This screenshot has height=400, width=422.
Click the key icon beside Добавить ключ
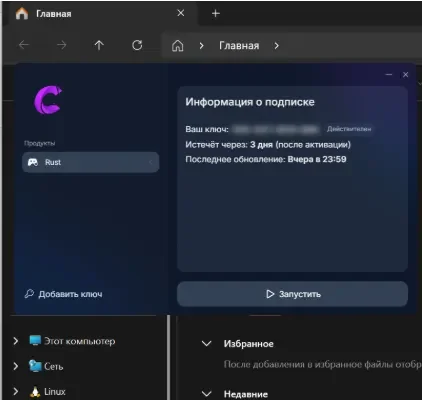pyautogui.click(x=29, y=294)
